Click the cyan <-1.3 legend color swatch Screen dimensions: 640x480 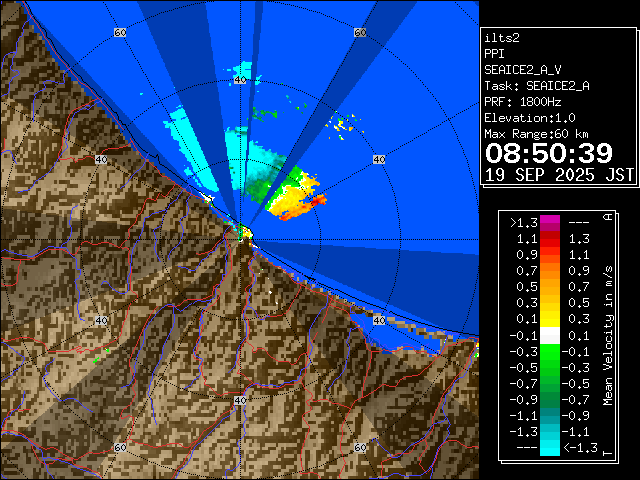549,448
